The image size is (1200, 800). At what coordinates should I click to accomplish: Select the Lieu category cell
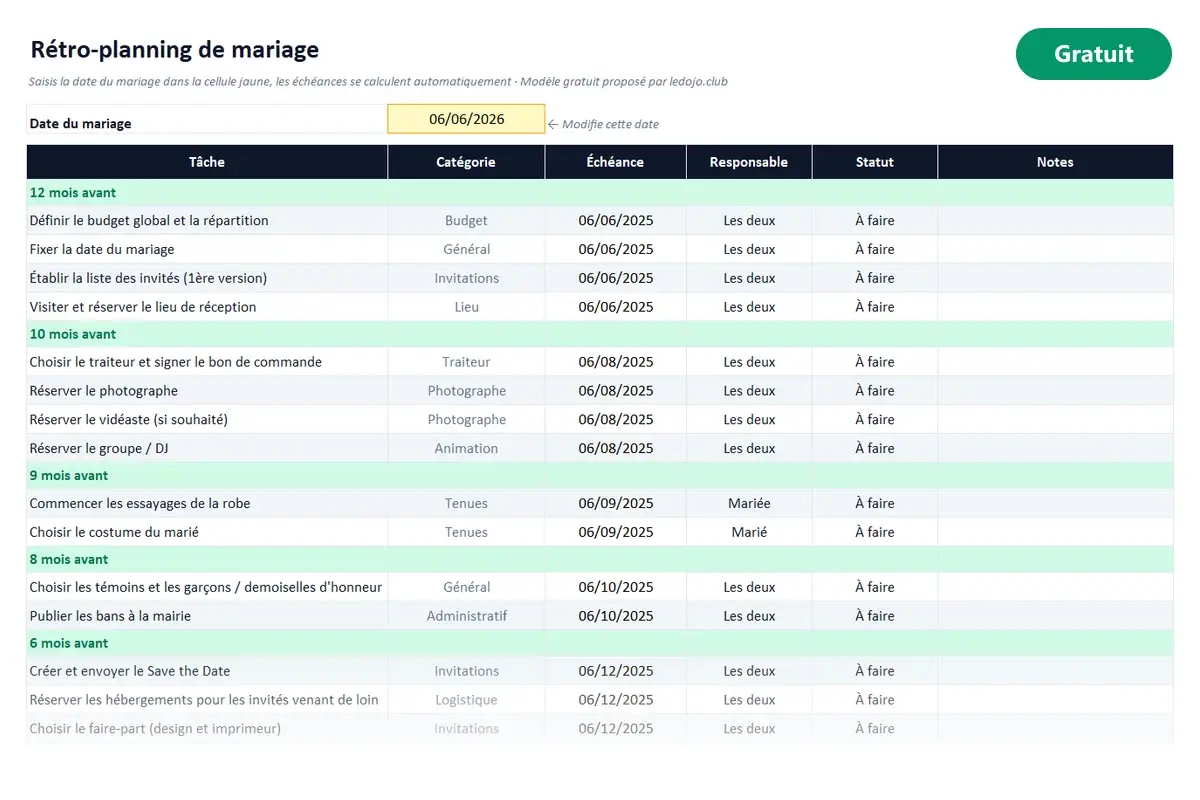click(x=466, y=307)
